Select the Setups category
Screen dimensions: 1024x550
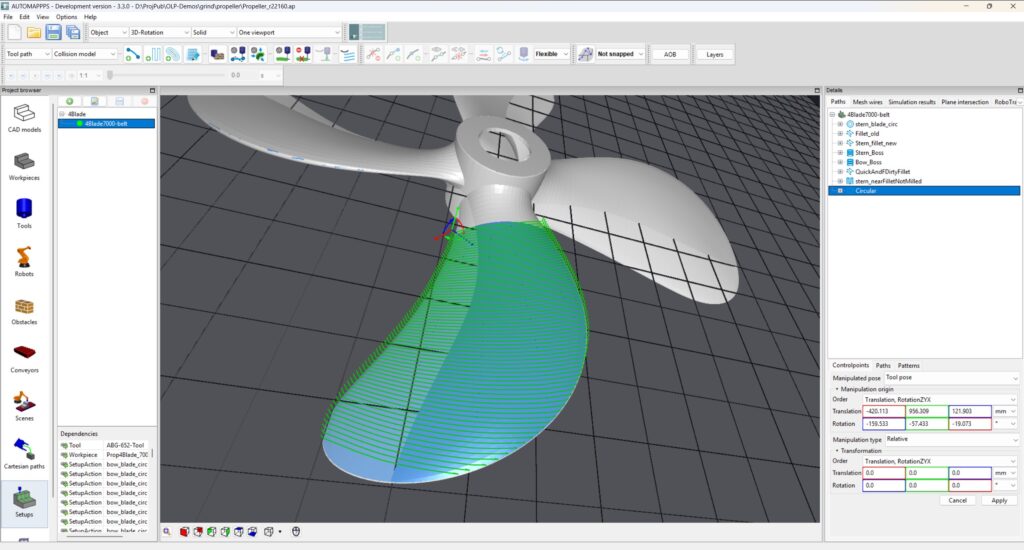point(24,502)
